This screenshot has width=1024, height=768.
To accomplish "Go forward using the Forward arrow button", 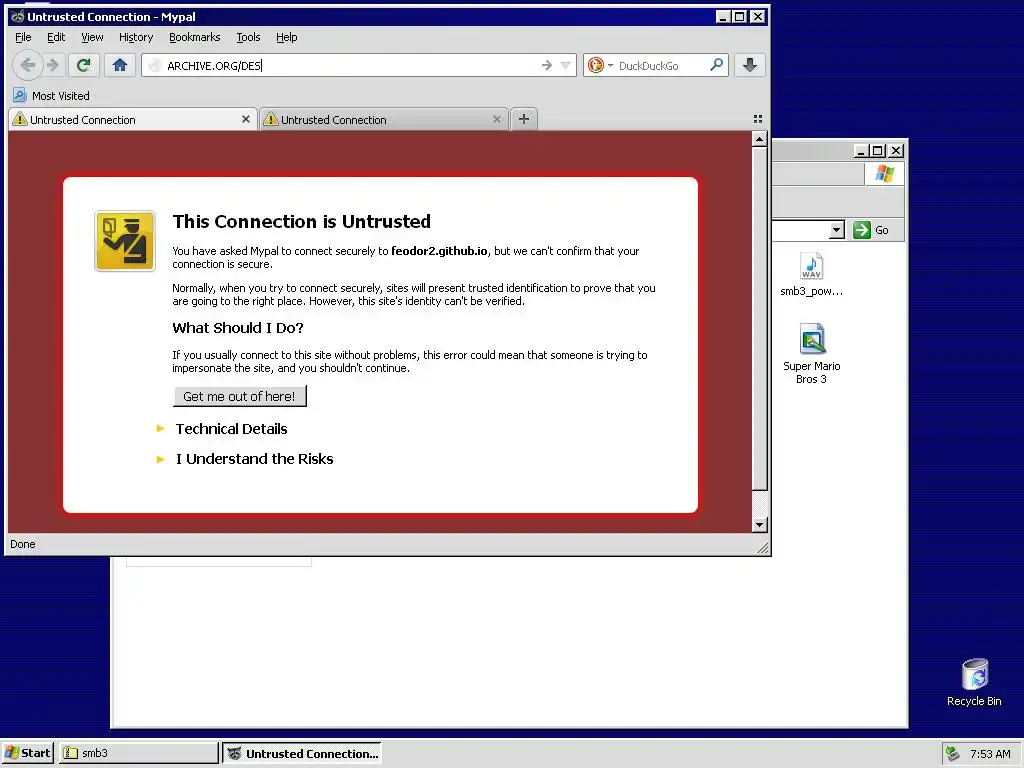I will (54, 65).
